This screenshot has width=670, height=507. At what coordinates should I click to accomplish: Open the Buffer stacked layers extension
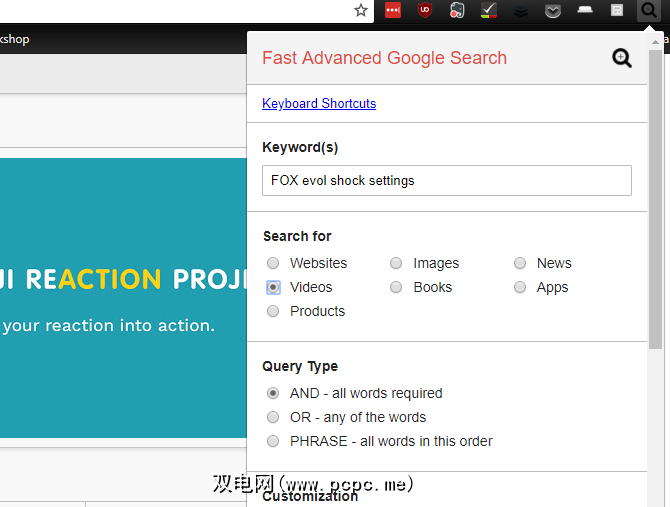click(521, 11)
